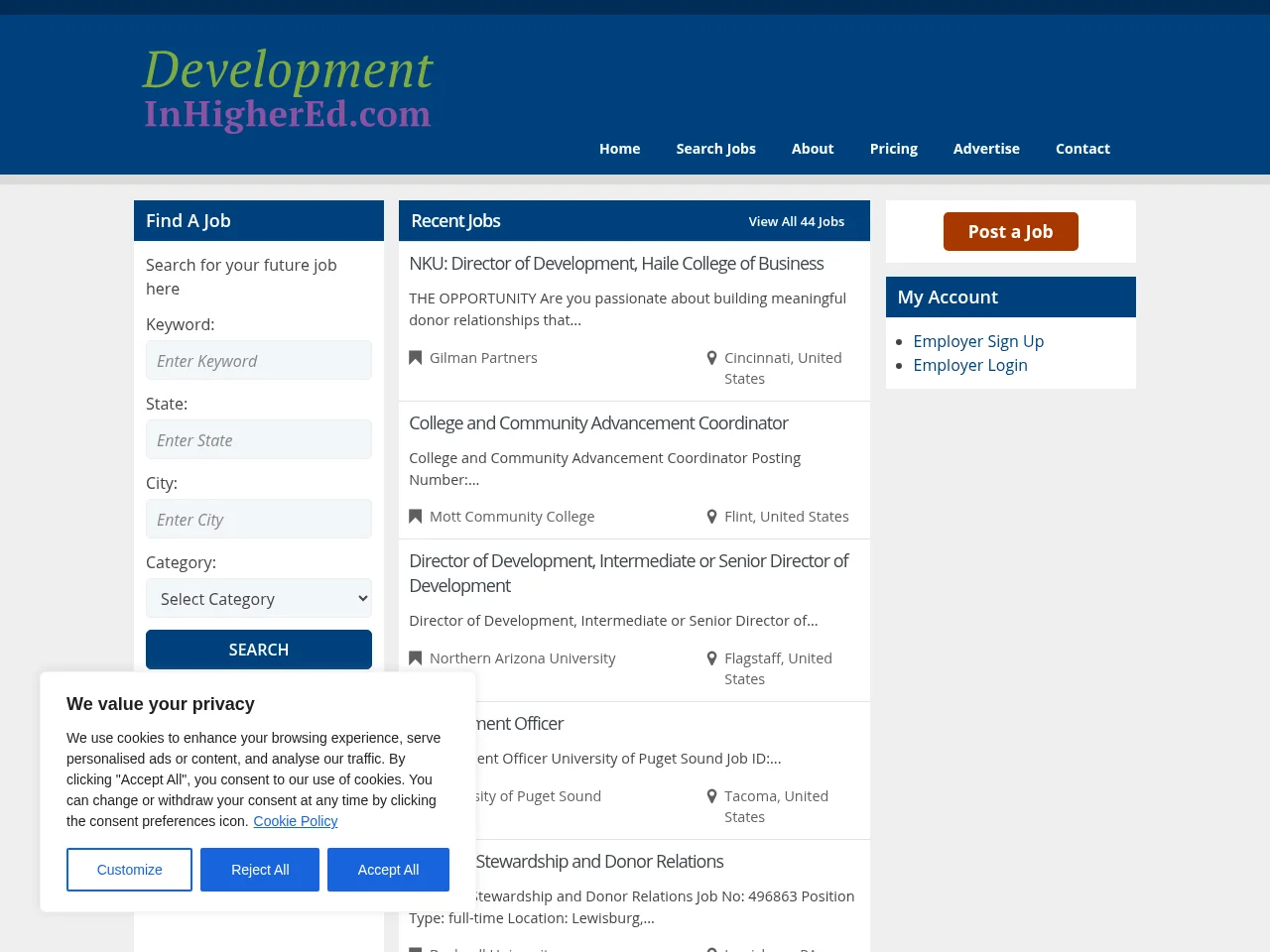Reject All cookies

(260, 870)
